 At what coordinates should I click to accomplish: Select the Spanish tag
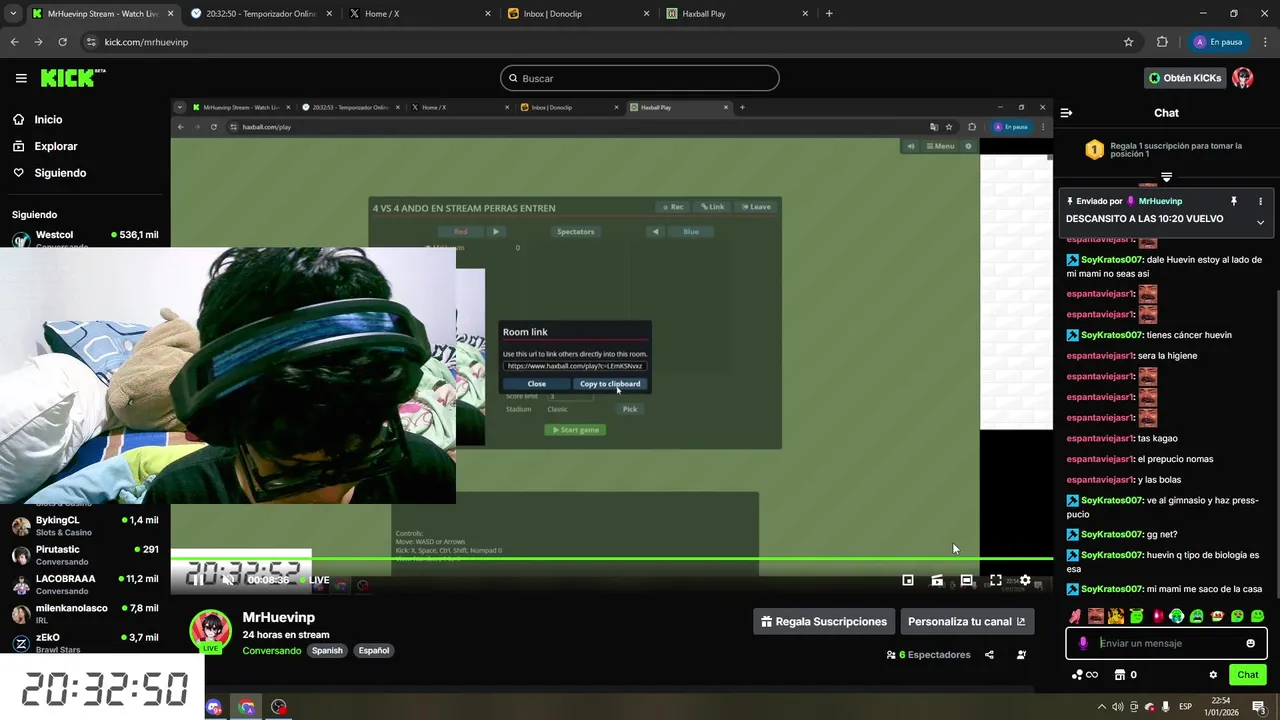327,650
